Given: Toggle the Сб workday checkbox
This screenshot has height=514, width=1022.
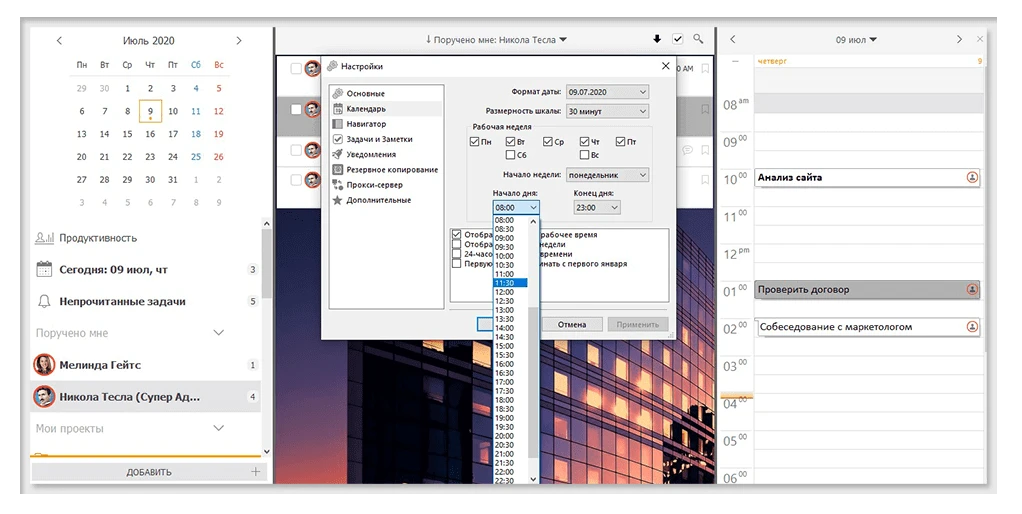Looking at the screenshot, I should pyautogui.click(x=511, y=155).
